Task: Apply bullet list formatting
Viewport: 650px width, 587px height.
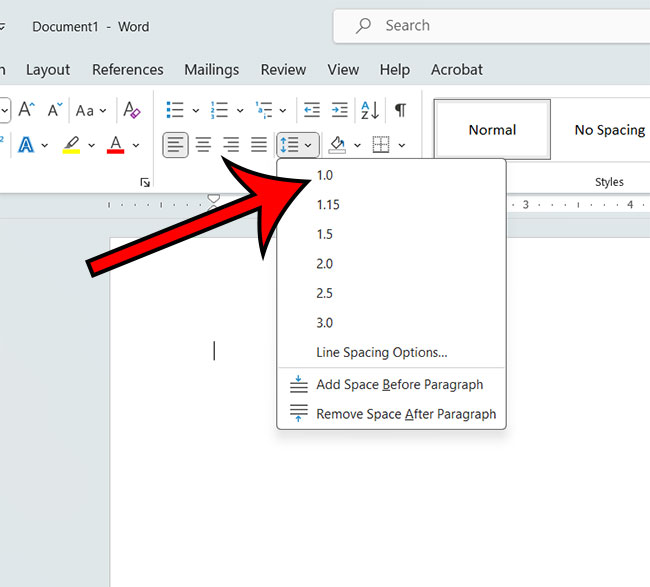Action: tap(175, 110)
